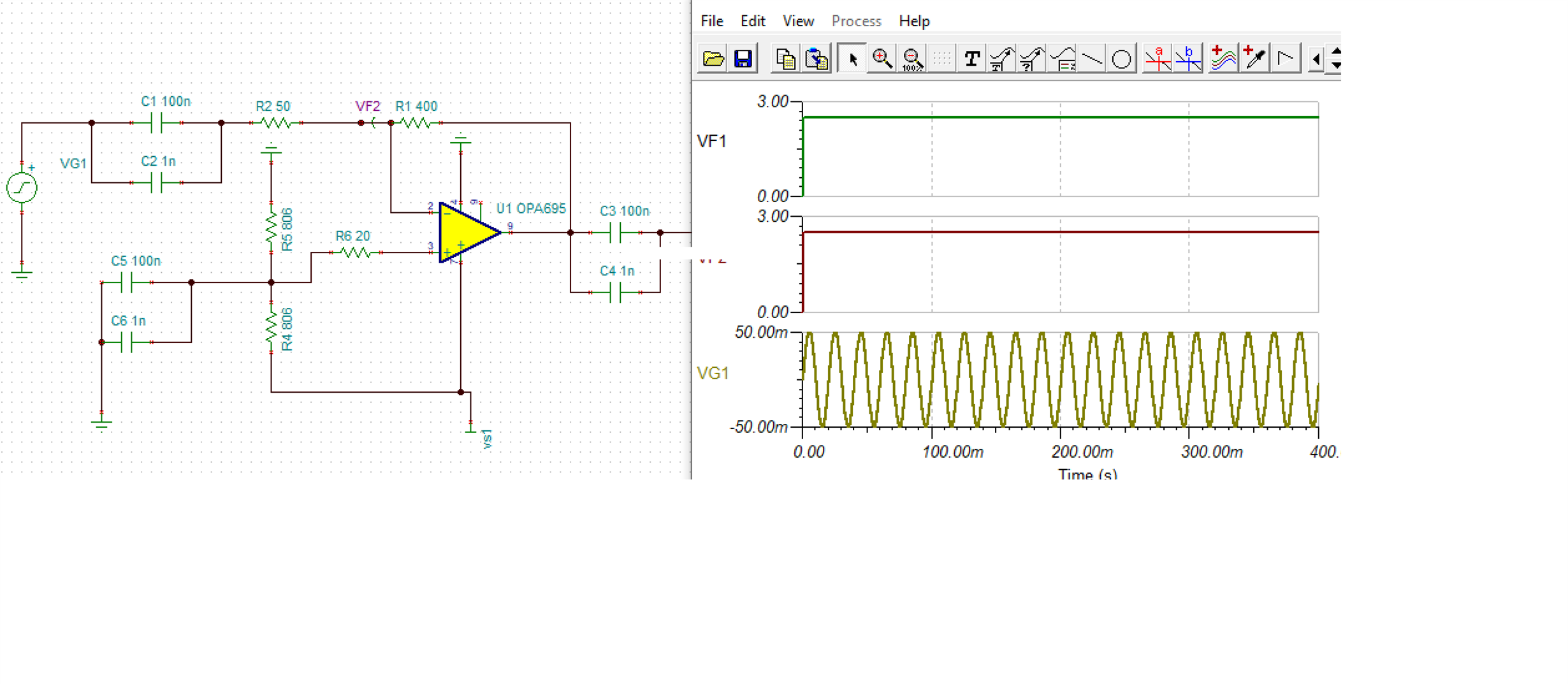Open a file with the folder icon

[x=713, y=59]
